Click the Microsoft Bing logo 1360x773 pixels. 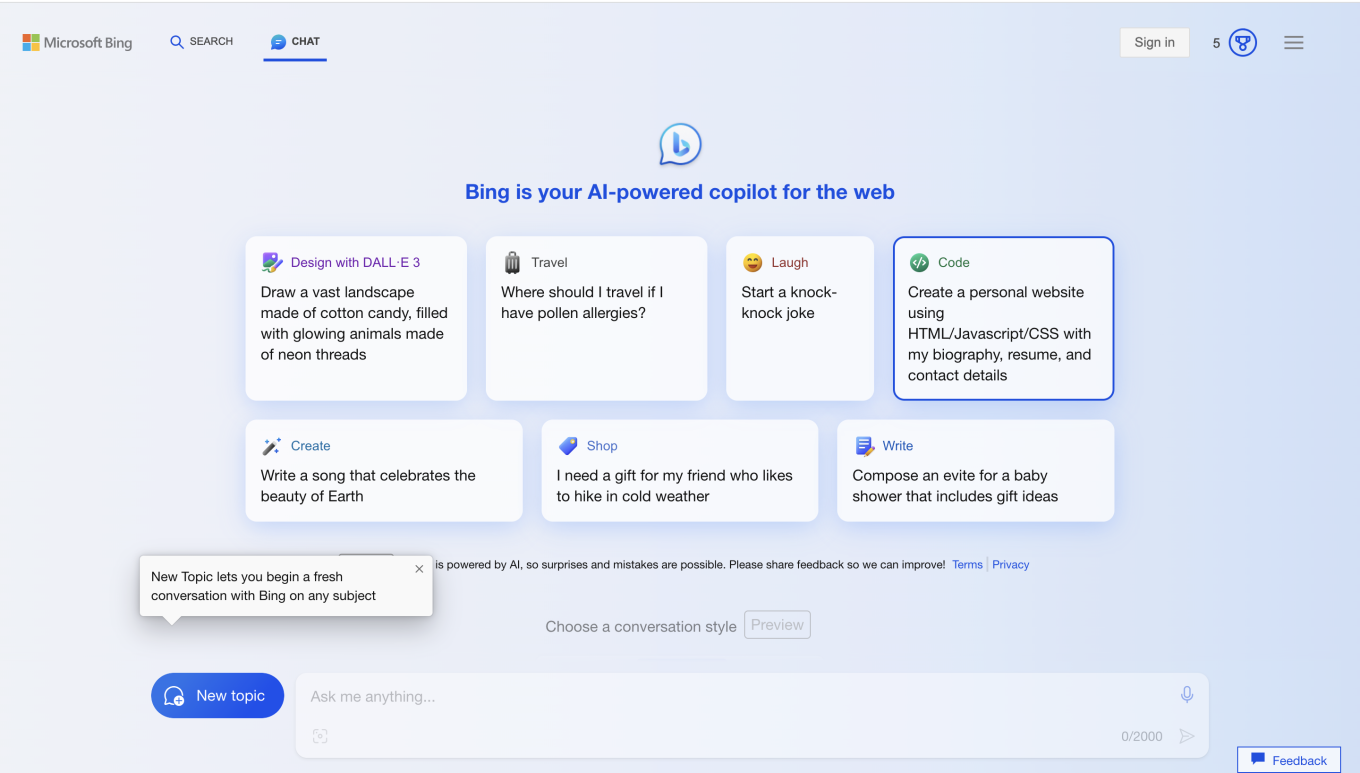point(77,43)
